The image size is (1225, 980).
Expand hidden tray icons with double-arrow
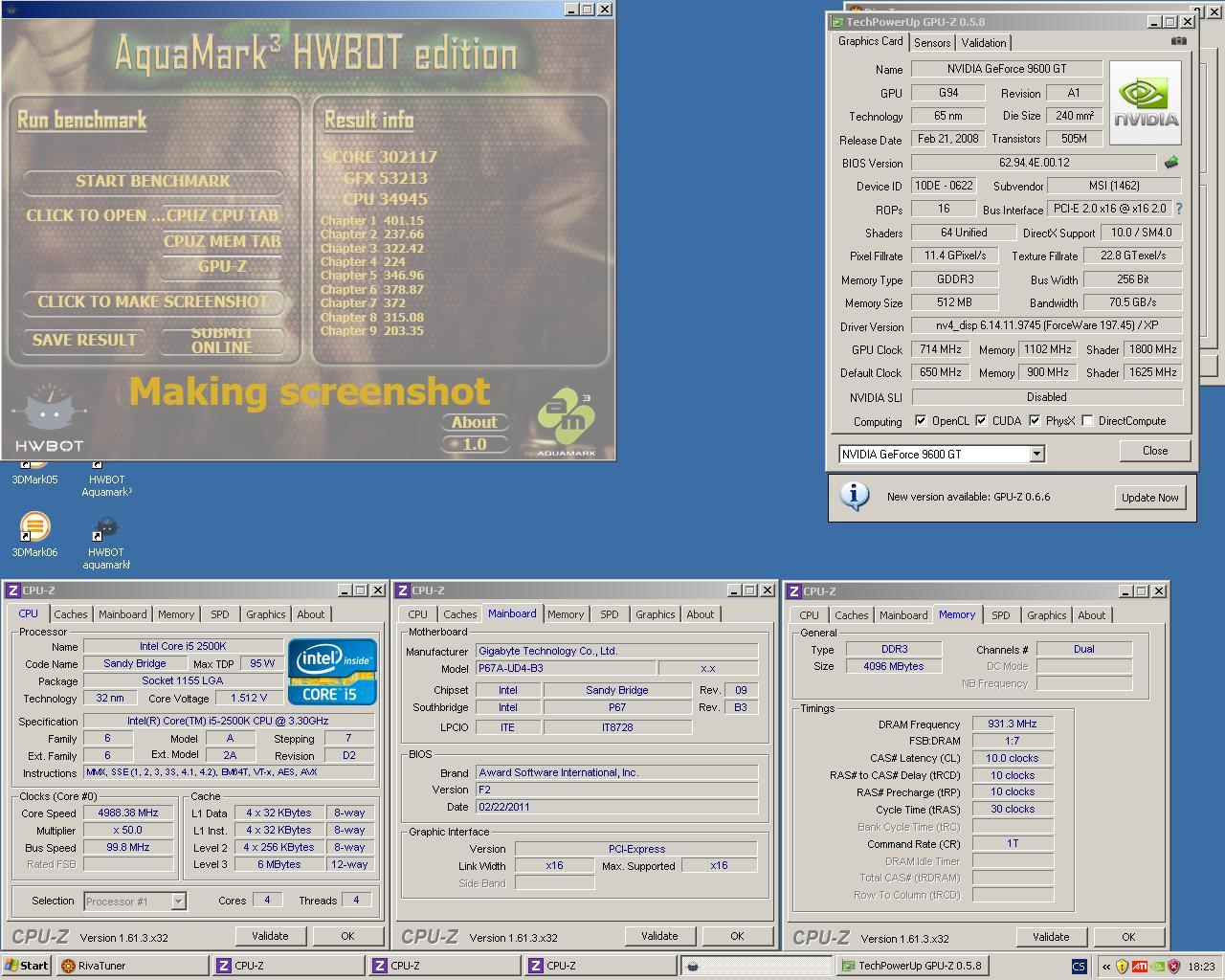[1106, 967]
